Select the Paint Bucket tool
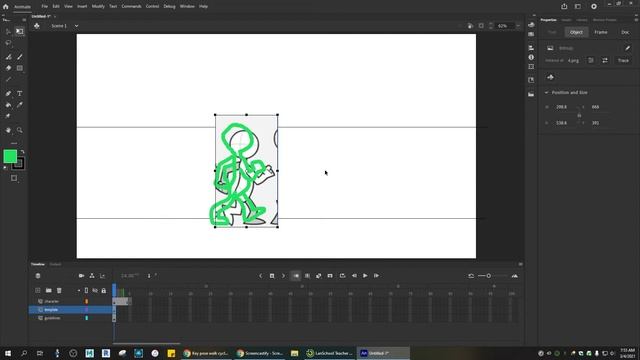Image resolution: width=640 pixels, height=360 pixels. [x=8, y=105]
